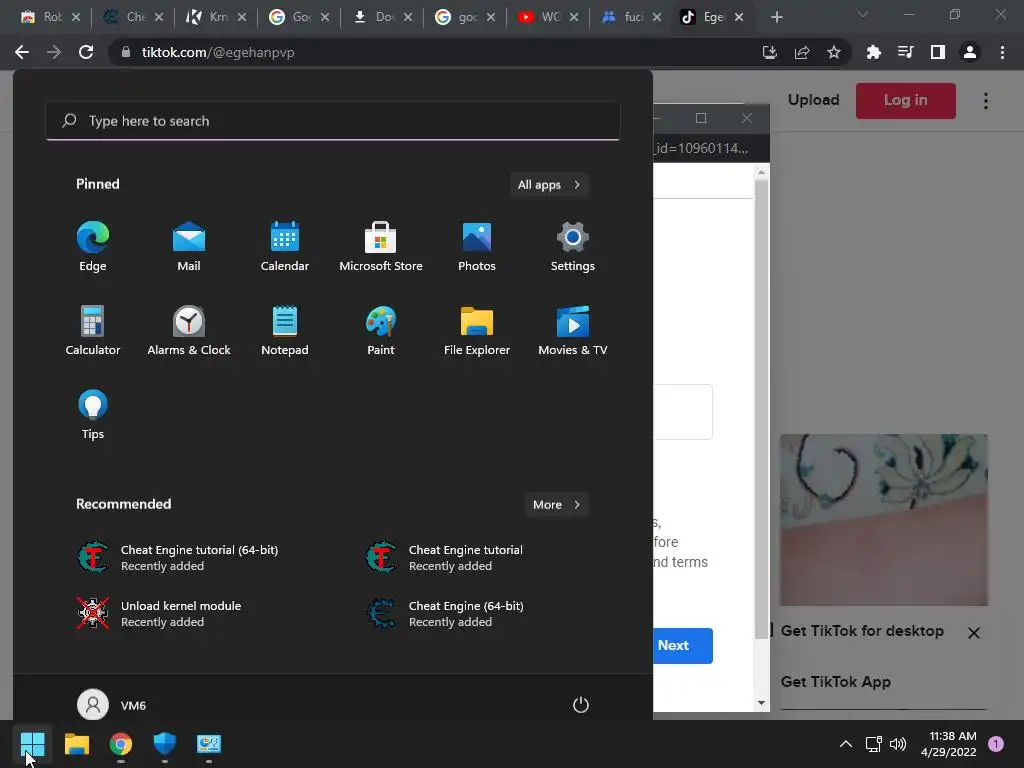Viewport: 1024px width, 768px height.
Task: Click the Windows Start button on taskbar
Action: point(32,744)
